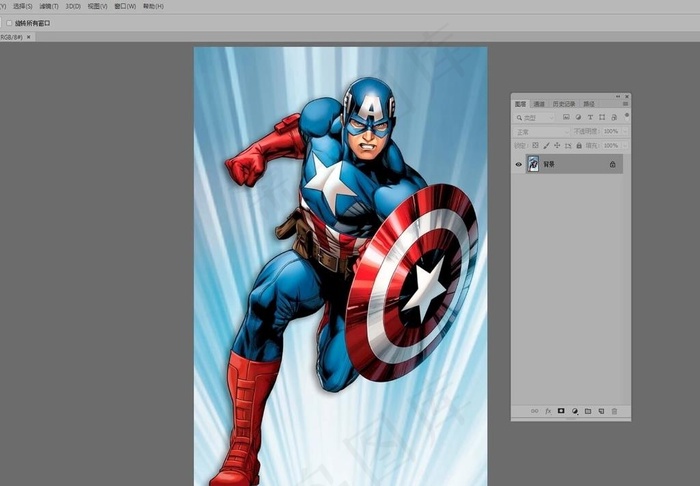Image resolution: width=700 pixels, height=486 pixels.
Task: Click the 背景 layer thumbnail
Action: coord(533,164)
